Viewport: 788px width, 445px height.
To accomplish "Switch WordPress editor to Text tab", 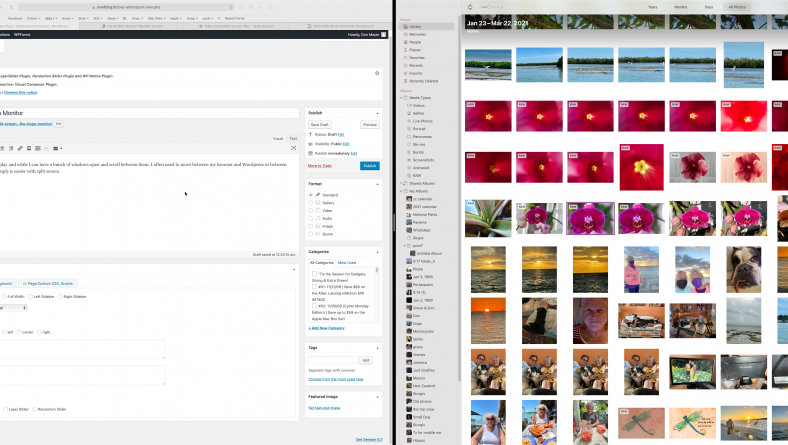I will click(293, 138).
